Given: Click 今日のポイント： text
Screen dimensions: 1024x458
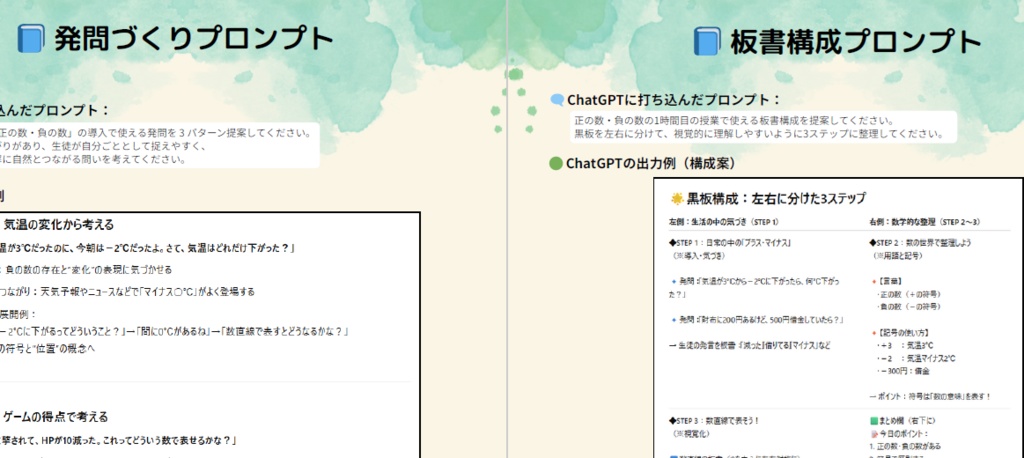Looking at the screenshot, I should coord(904,434).
